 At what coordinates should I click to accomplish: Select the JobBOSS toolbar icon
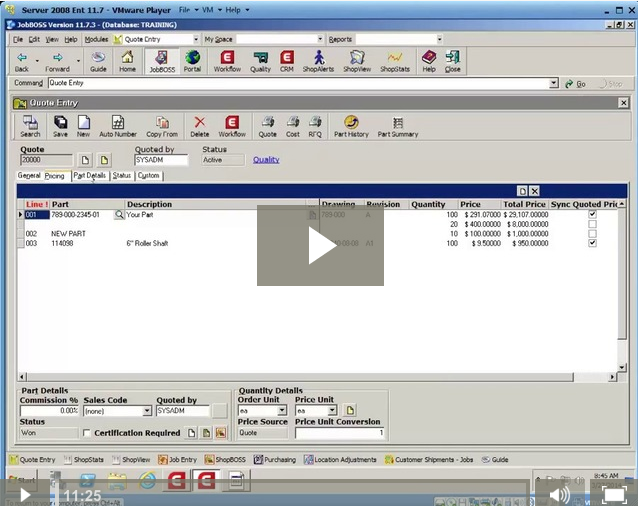[x=162, y=61]
